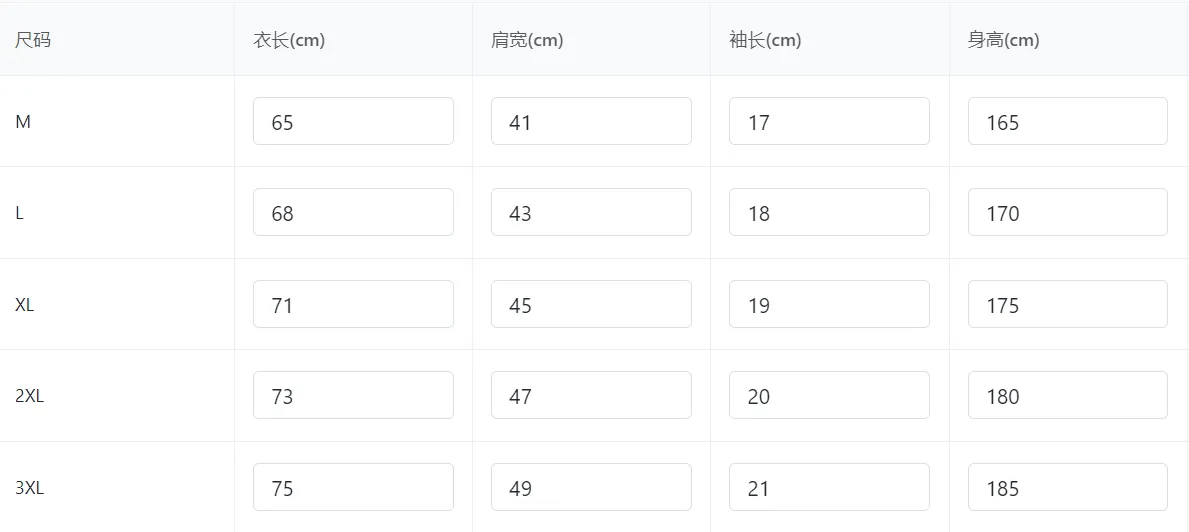Select the XL 肩宽 field with 45
This screenshot has height=532, width=1189.
click(591, 304)
